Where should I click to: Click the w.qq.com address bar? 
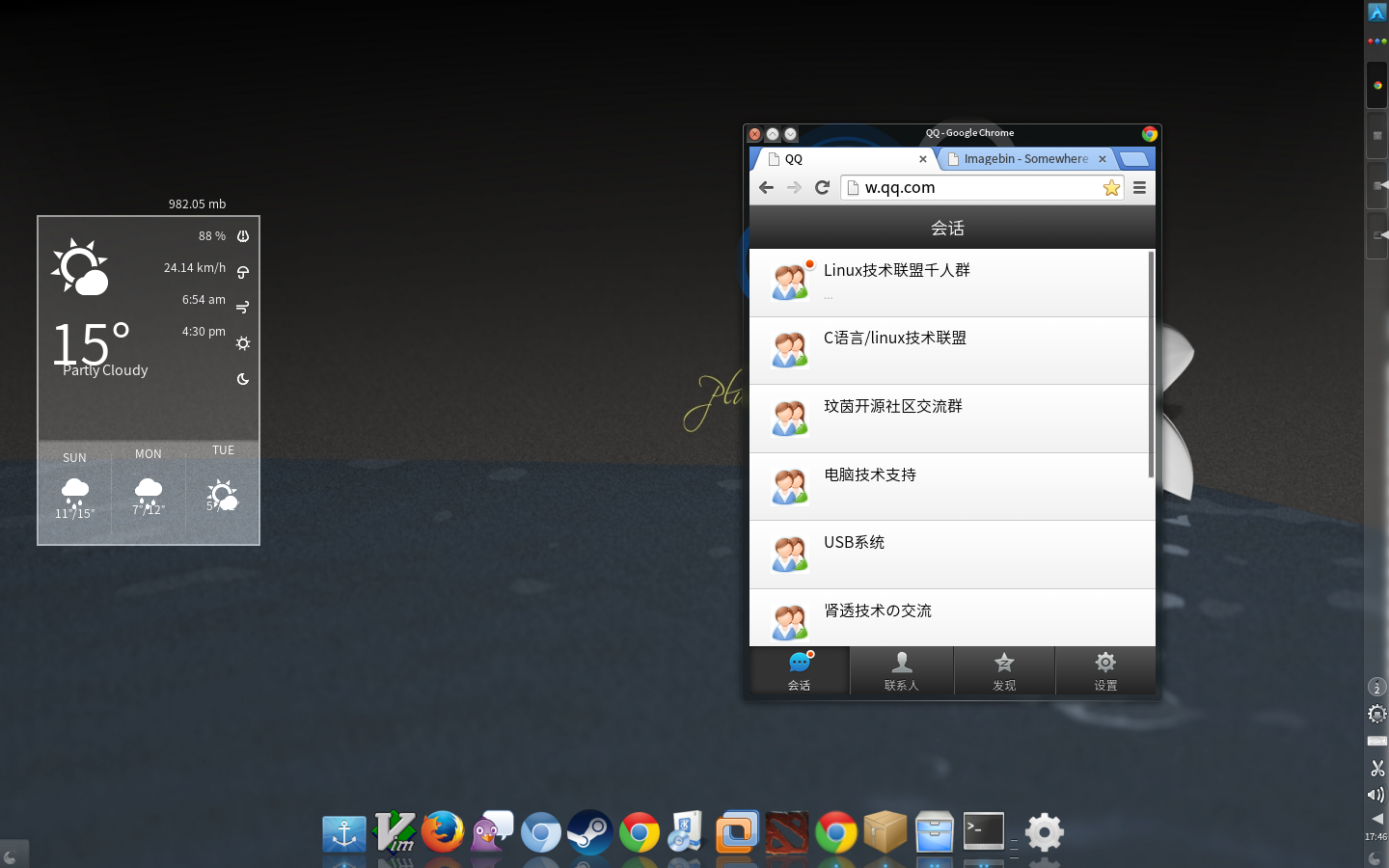coord(982,188)
